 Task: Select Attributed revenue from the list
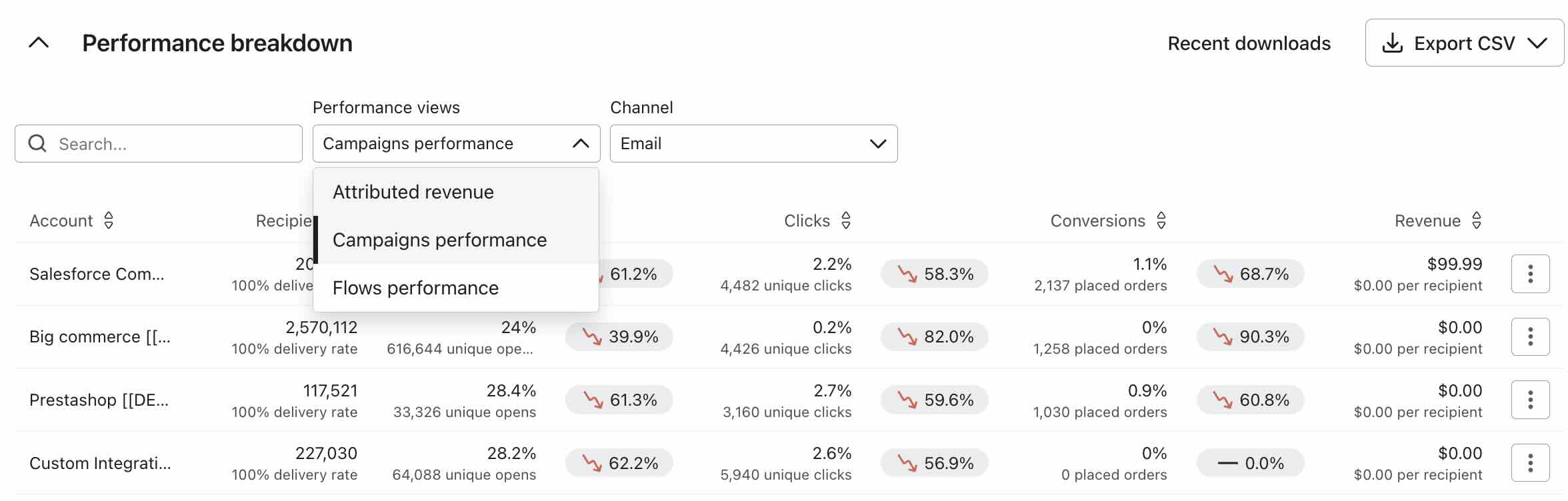tap(413, 192)
